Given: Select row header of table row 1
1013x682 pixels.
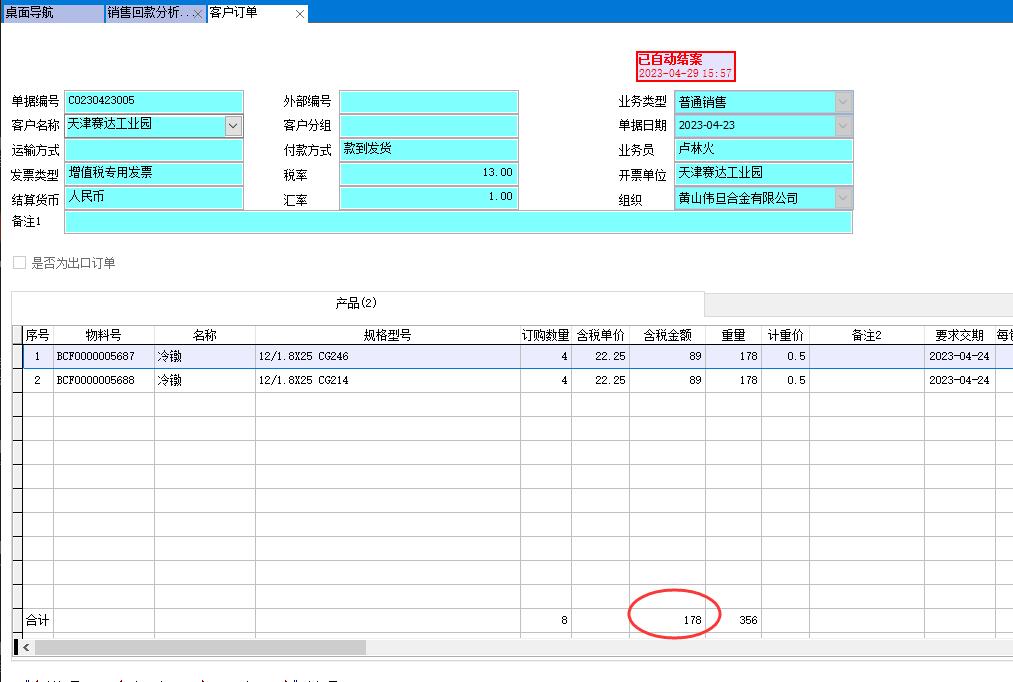Looking at the screenshot, I should (17, 357).
